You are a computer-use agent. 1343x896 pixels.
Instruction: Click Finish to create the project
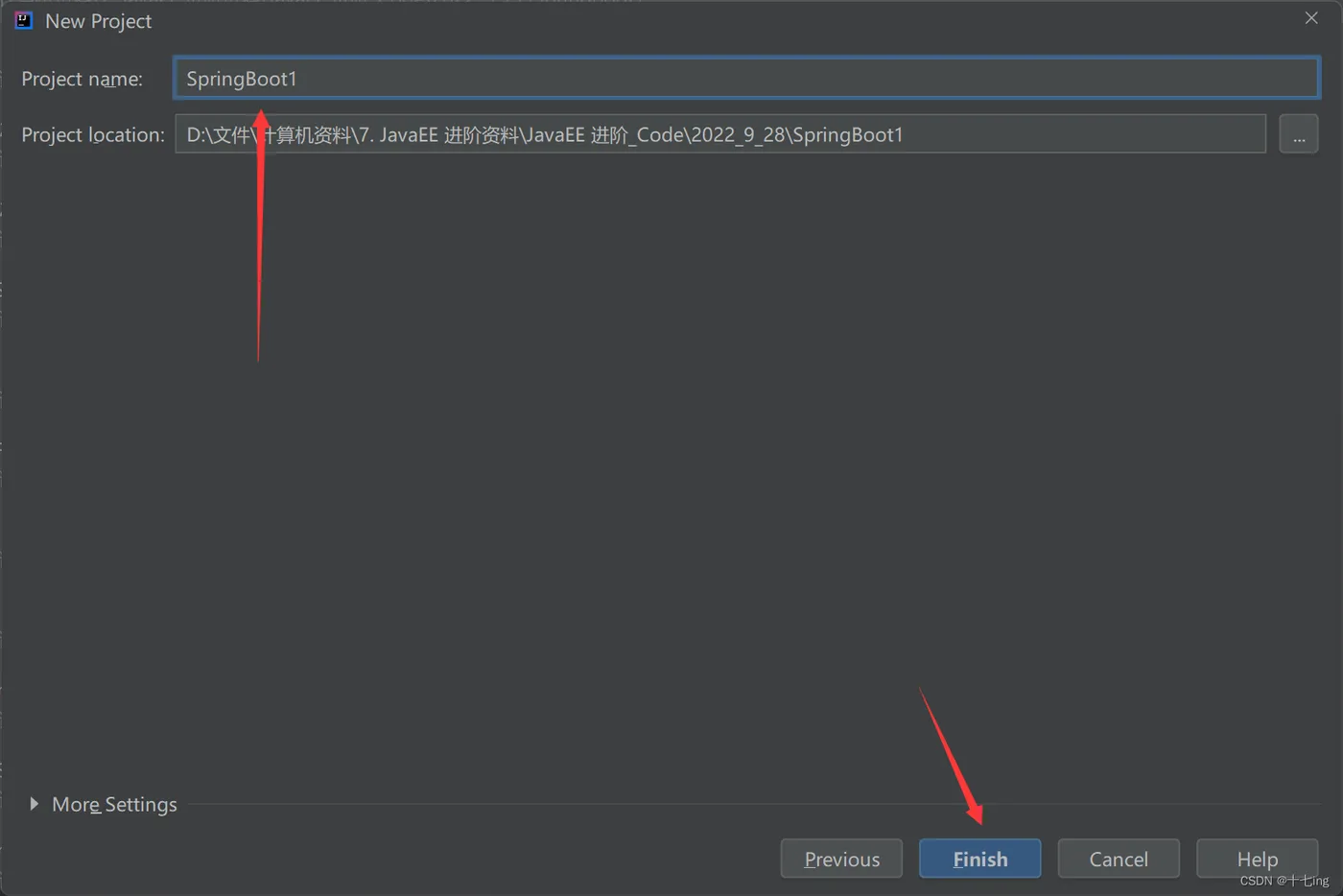pos(979,859)
